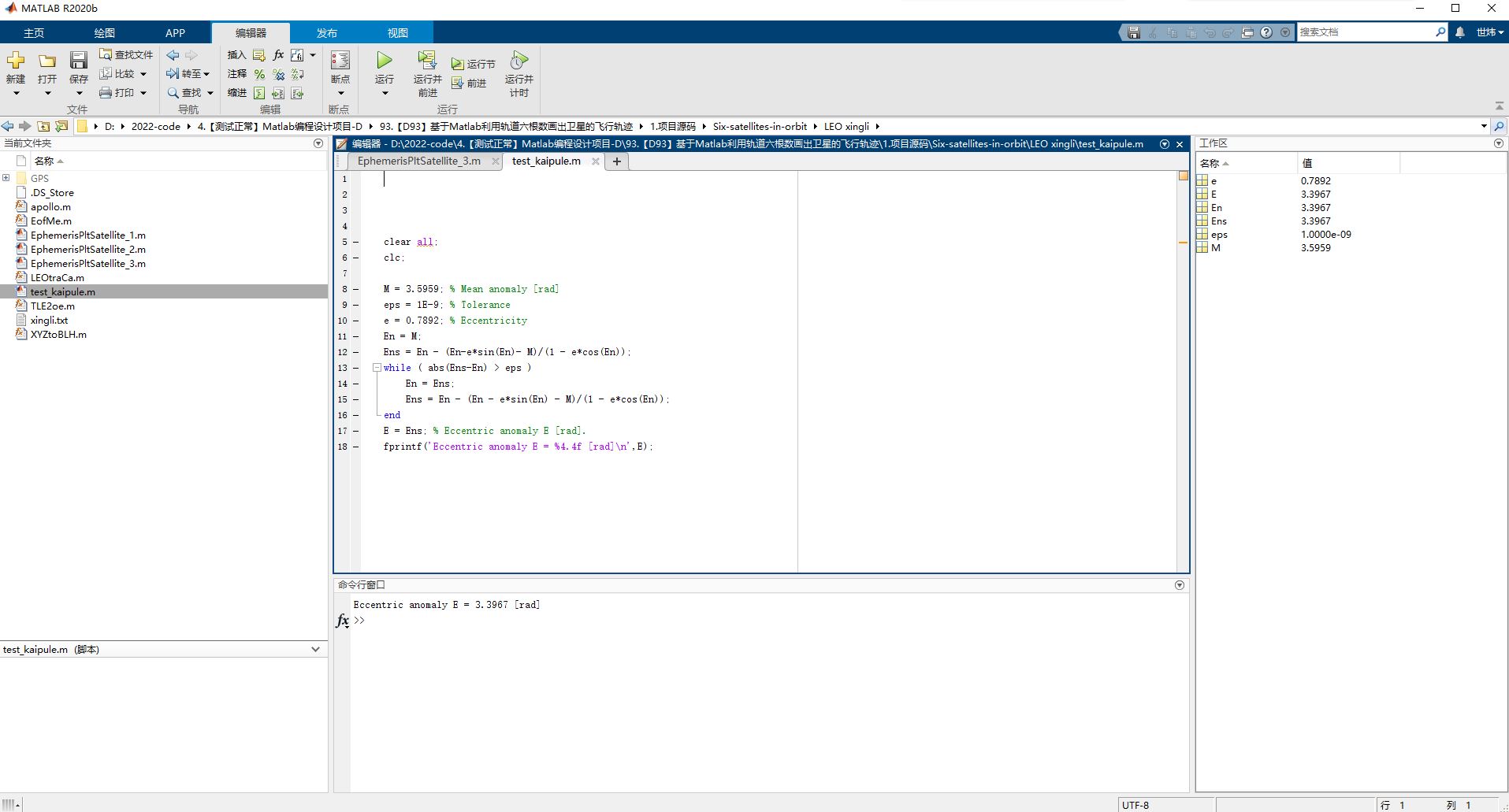
Task: Click the Run Section icon
Action: 457,64
